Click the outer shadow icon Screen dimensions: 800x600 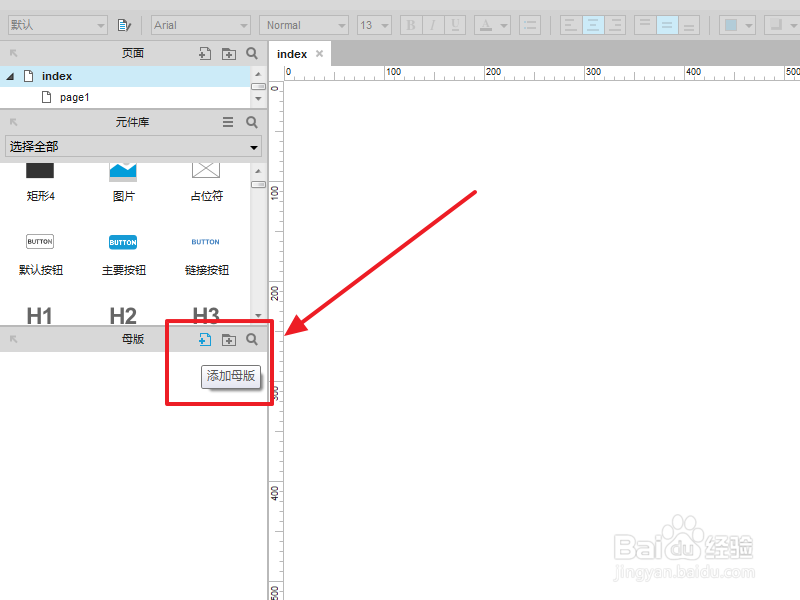coord(776,25)
